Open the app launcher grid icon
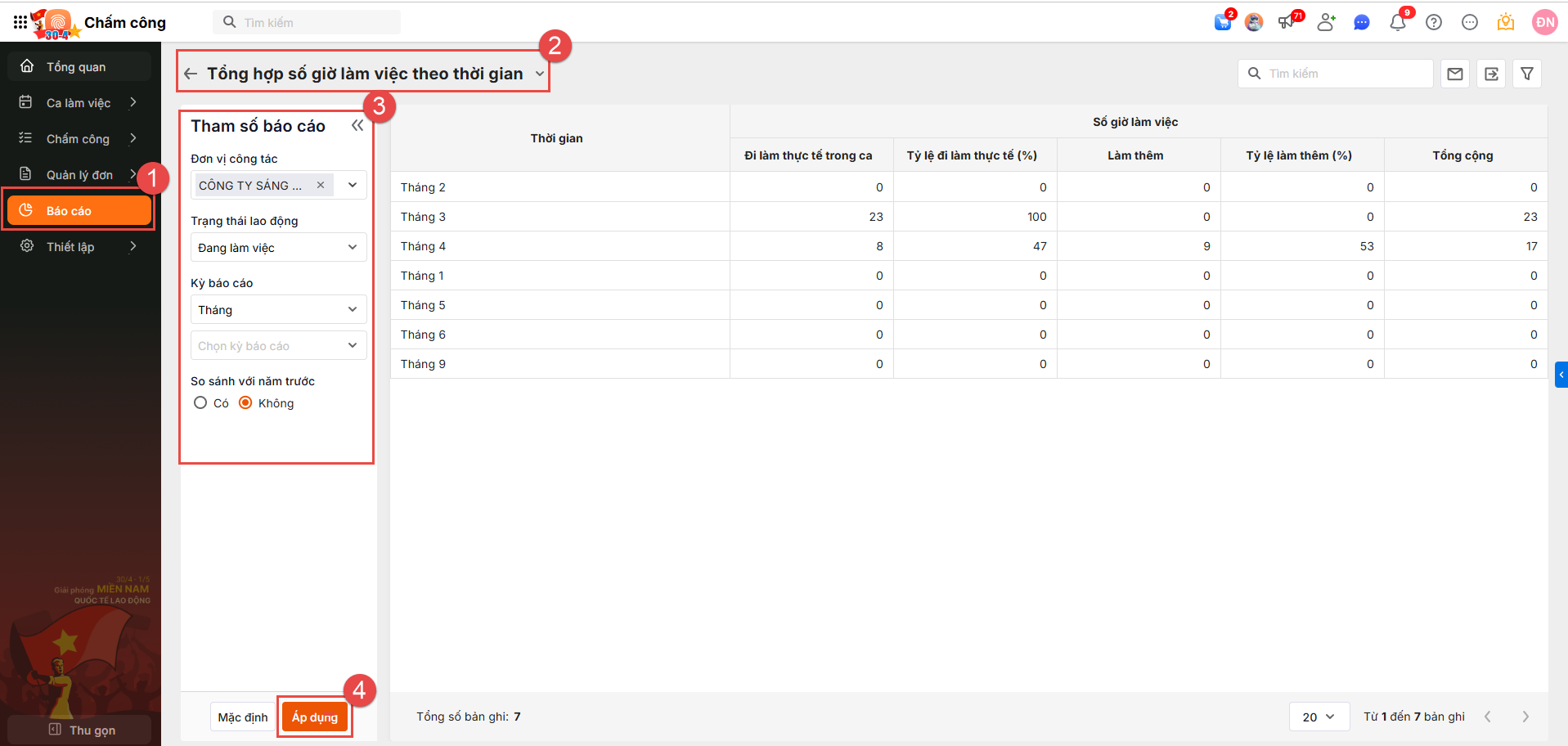 20,22
